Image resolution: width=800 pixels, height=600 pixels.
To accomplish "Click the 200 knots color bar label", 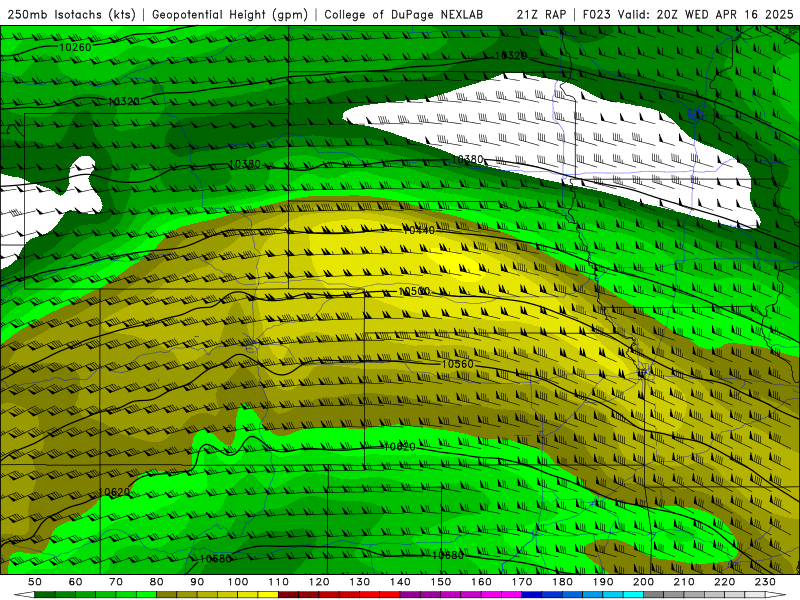I will 643,582.
